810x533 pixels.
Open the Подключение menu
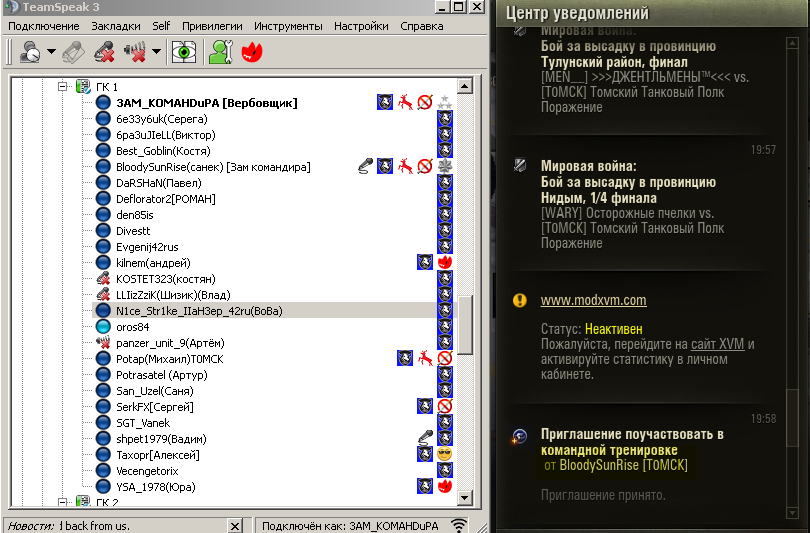click(44, 26)
